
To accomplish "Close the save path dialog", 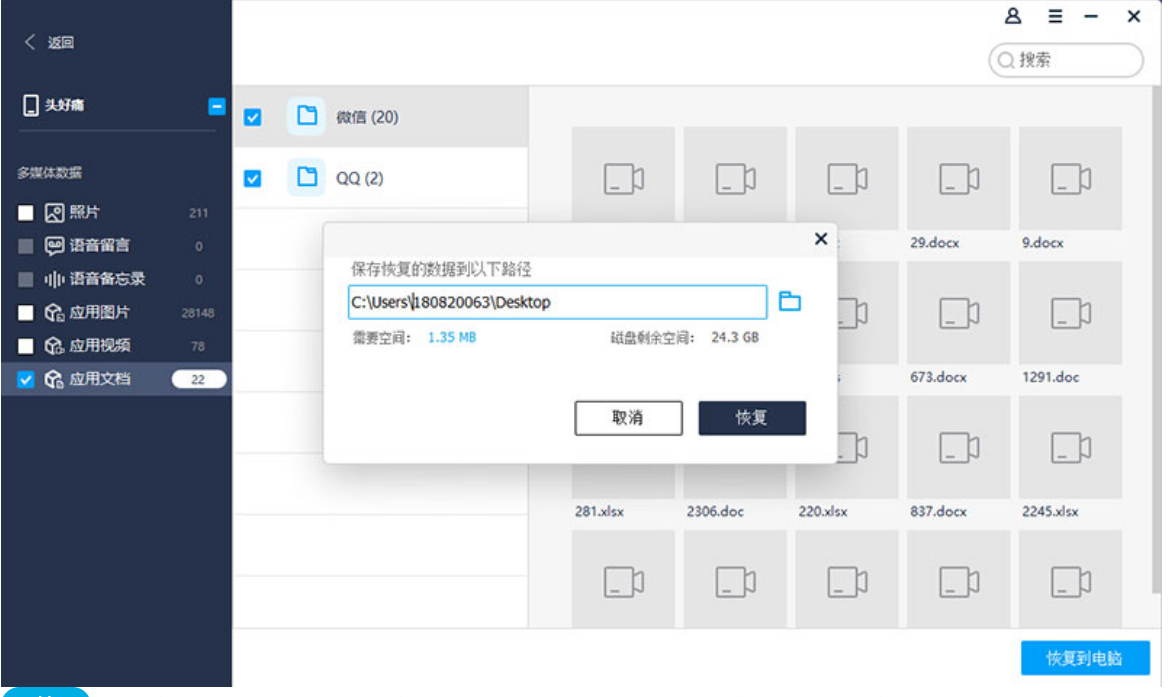I will pos(821,239).
